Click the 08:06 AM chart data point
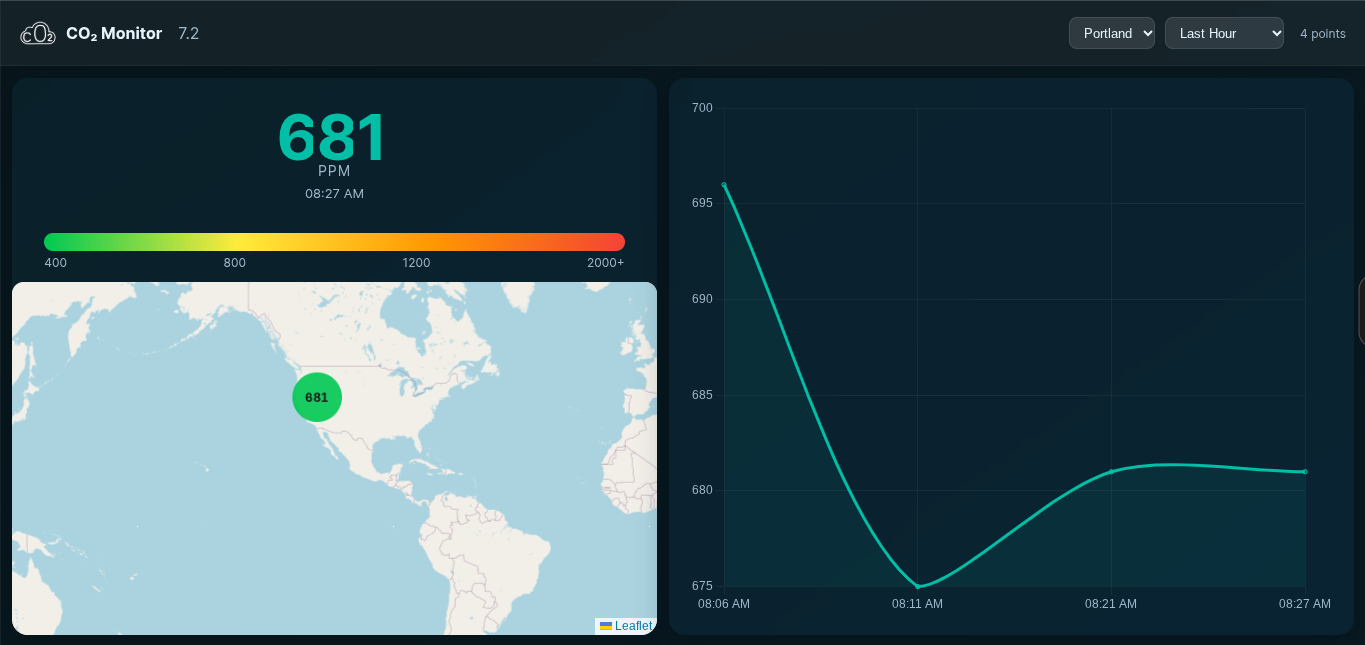Screen dimensions: 1365x645 coord(724,185)
